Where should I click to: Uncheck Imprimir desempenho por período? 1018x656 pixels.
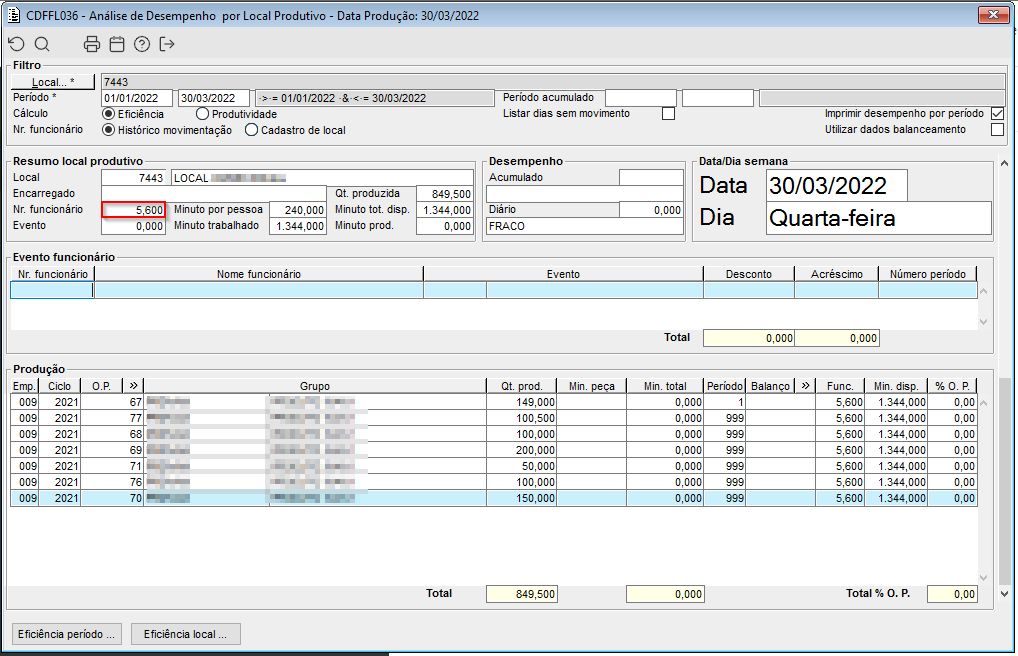click(997, 114)
